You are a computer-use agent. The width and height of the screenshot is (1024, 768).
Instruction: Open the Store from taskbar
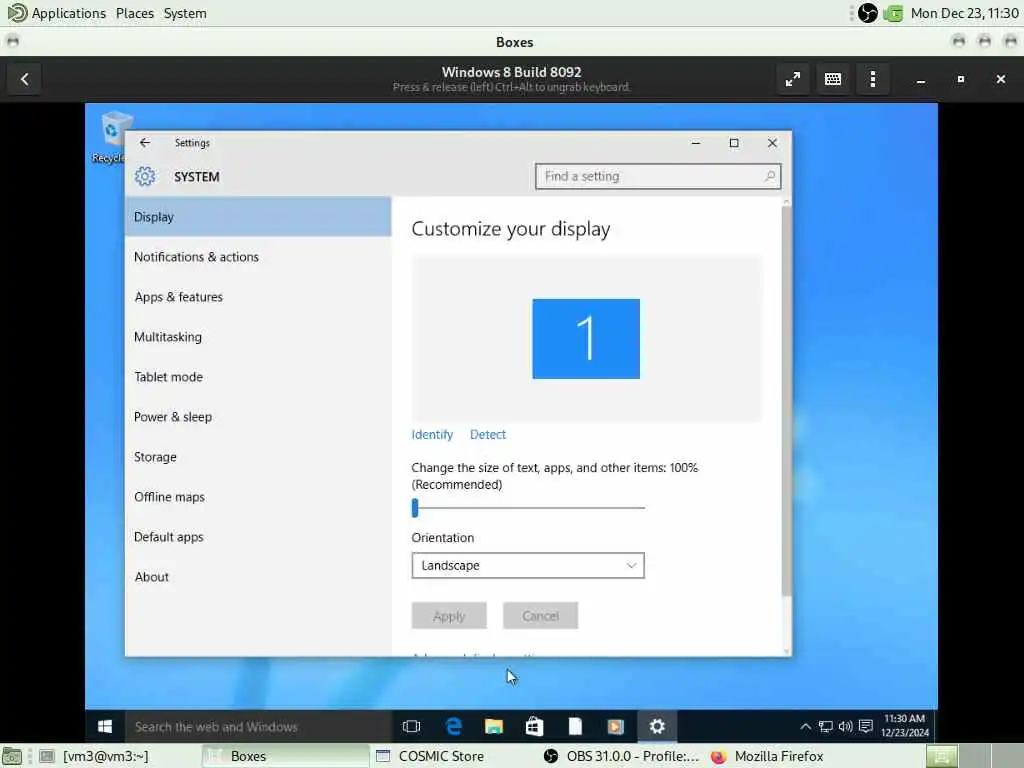[x=534, y=726]
